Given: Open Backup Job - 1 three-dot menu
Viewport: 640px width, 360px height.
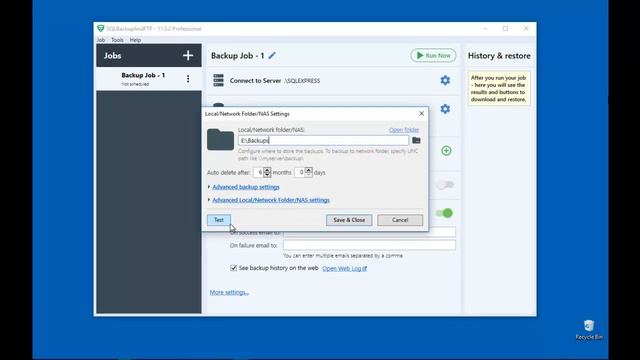Looking at the screenshot, I should point(188,79).
